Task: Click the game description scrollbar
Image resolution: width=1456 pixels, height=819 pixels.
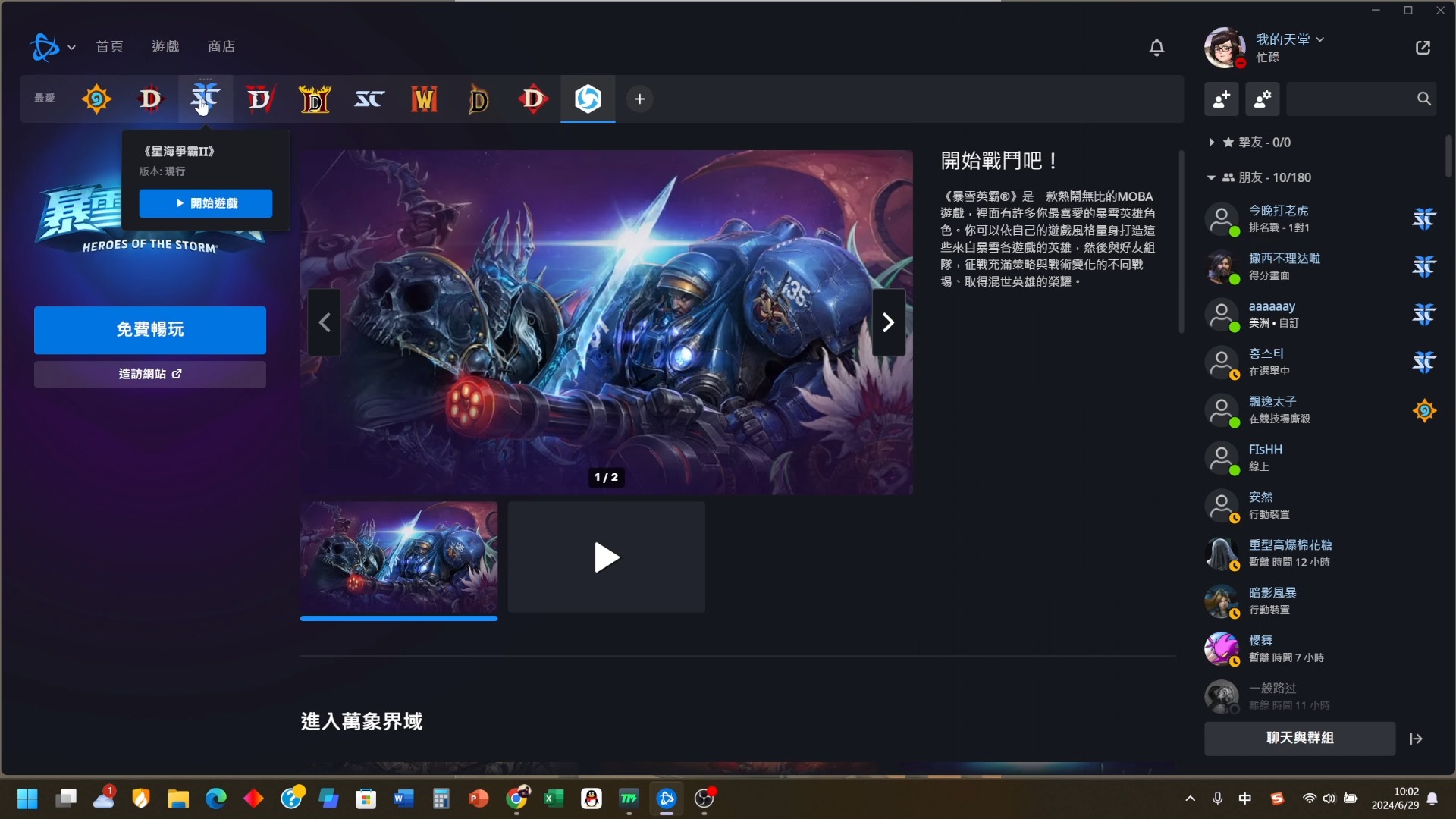Action: tap(1181, 241)
